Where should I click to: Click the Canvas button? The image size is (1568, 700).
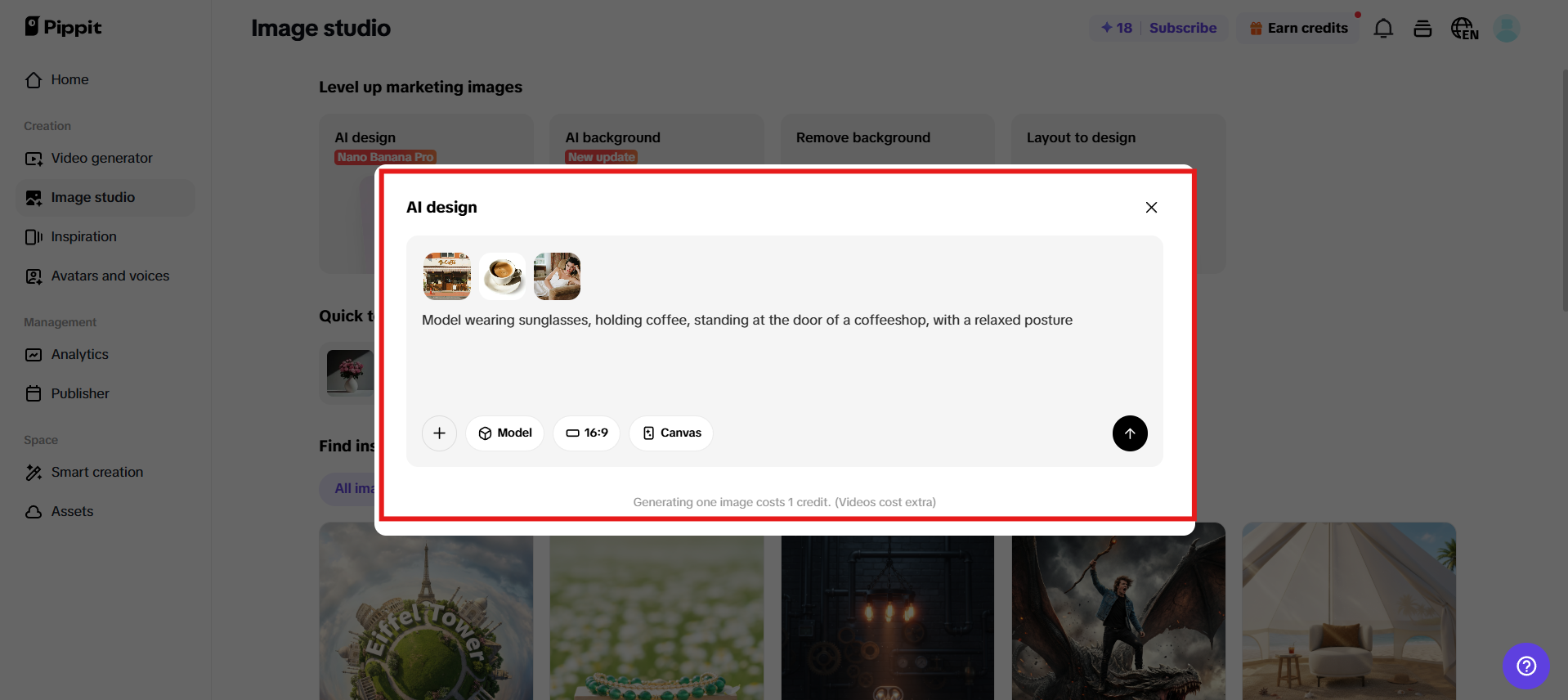(x=672, y=433)
